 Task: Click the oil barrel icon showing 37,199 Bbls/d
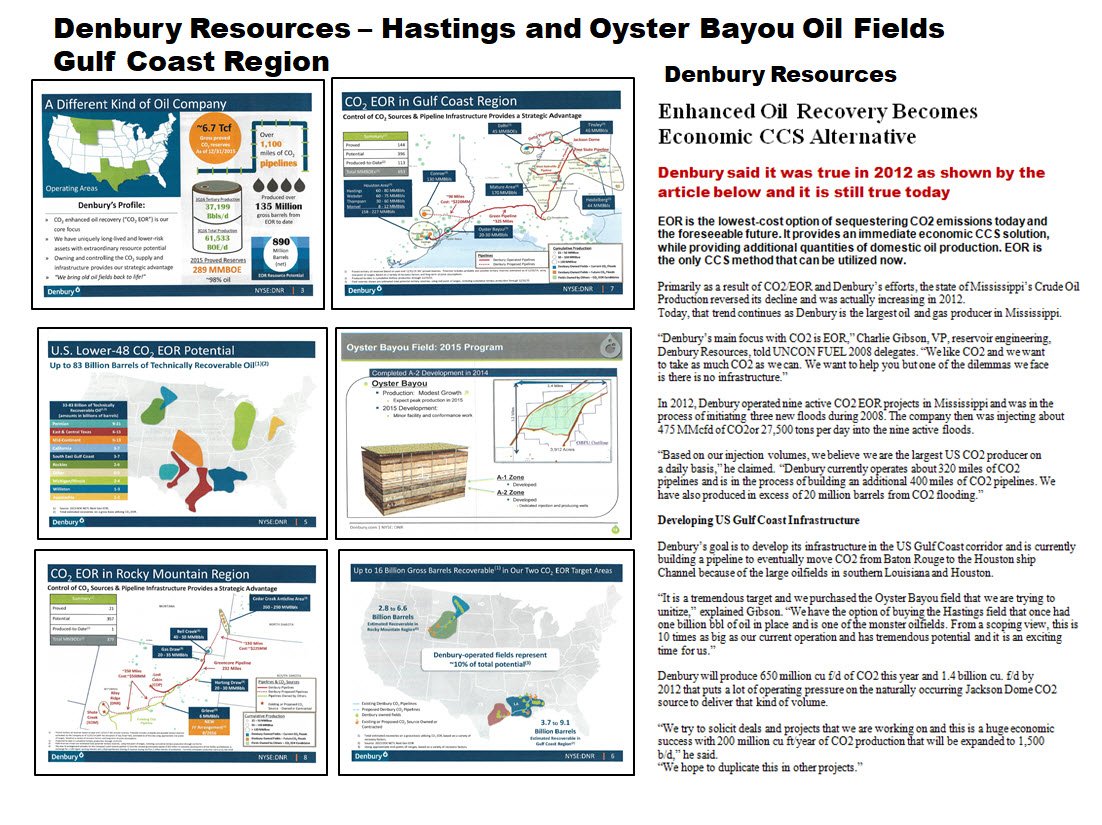pyautogui.click(x=217, y=216)
